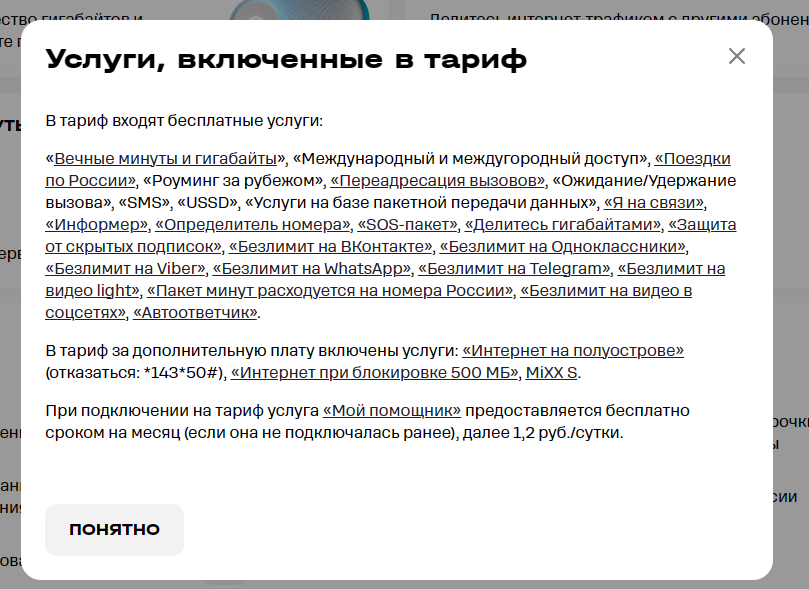Follow the «Безлимит на Viber» link

pos(125,269)
